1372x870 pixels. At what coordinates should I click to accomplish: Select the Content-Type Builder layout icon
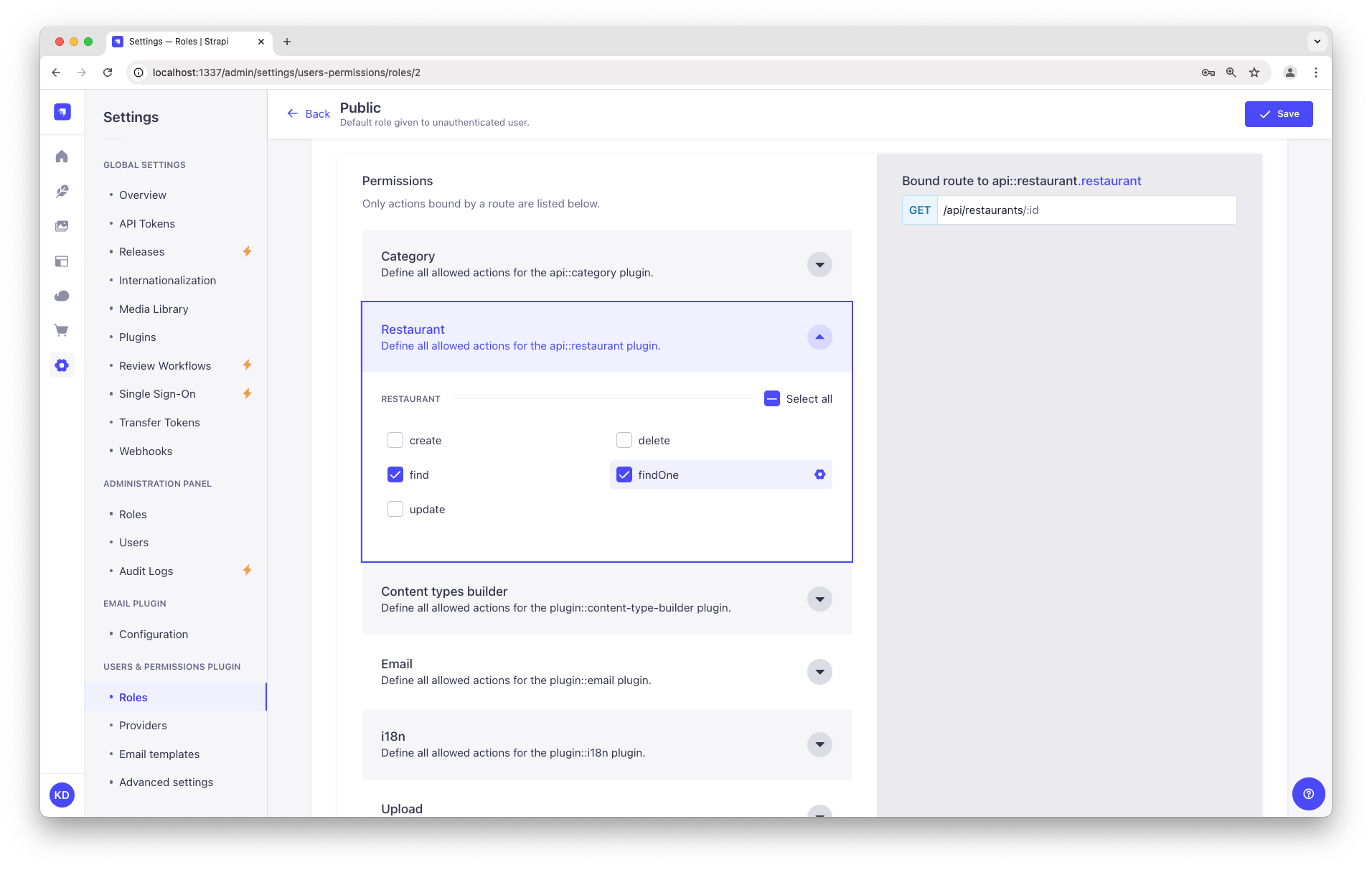(x=62, y=261)
